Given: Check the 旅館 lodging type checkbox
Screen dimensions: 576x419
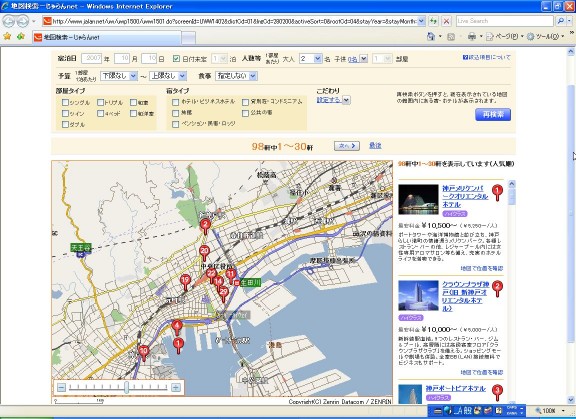Looking at the screenshot, I should coord(176,113).
